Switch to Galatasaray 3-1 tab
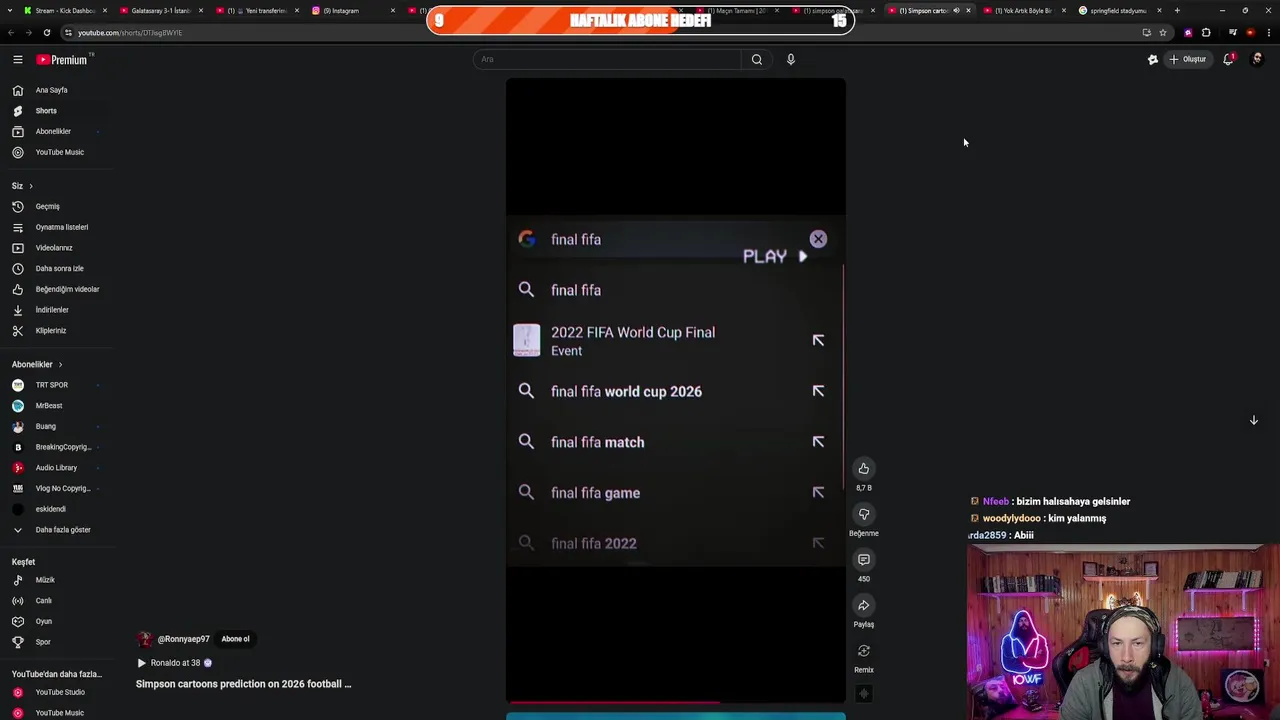Viewport: 1280px width, 720px height. click(160, 10)
